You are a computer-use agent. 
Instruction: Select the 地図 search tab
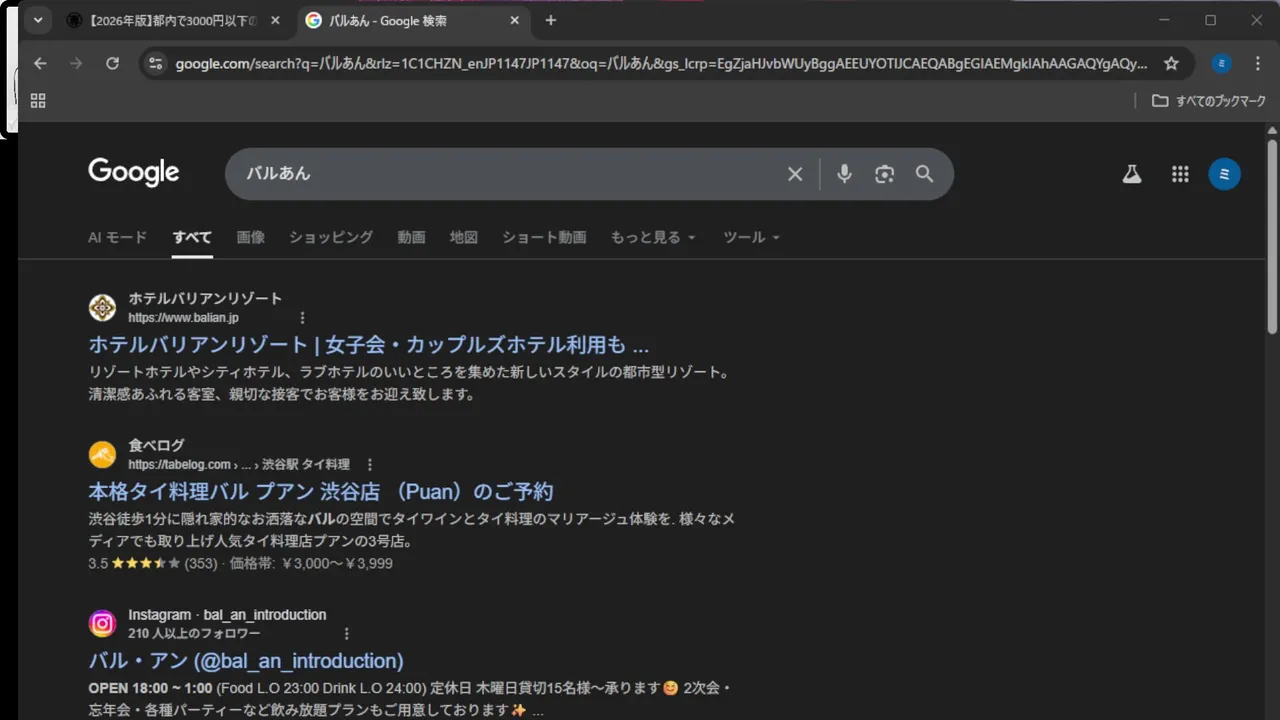464,237
